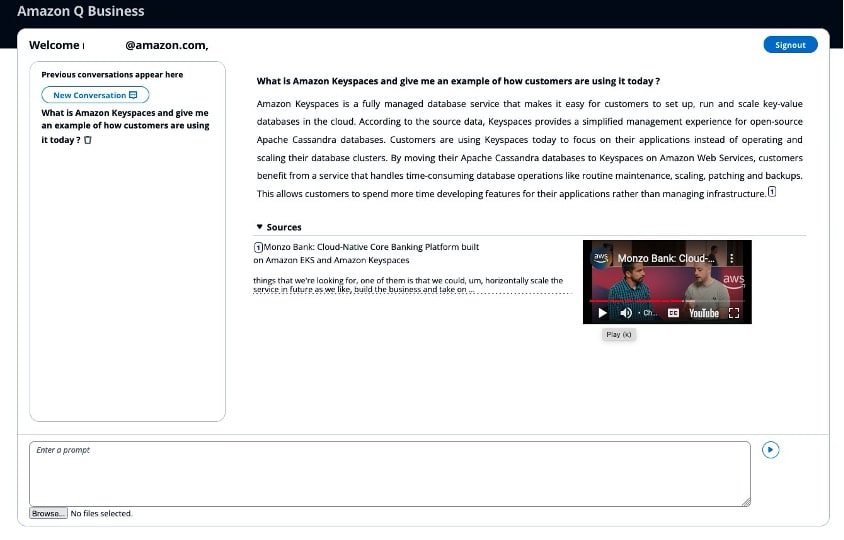The width and height of the screenshot is (844, 540).
Task: Click the Amazon Q Business header title
Action: pyautogui.click(x=81, y=11)
